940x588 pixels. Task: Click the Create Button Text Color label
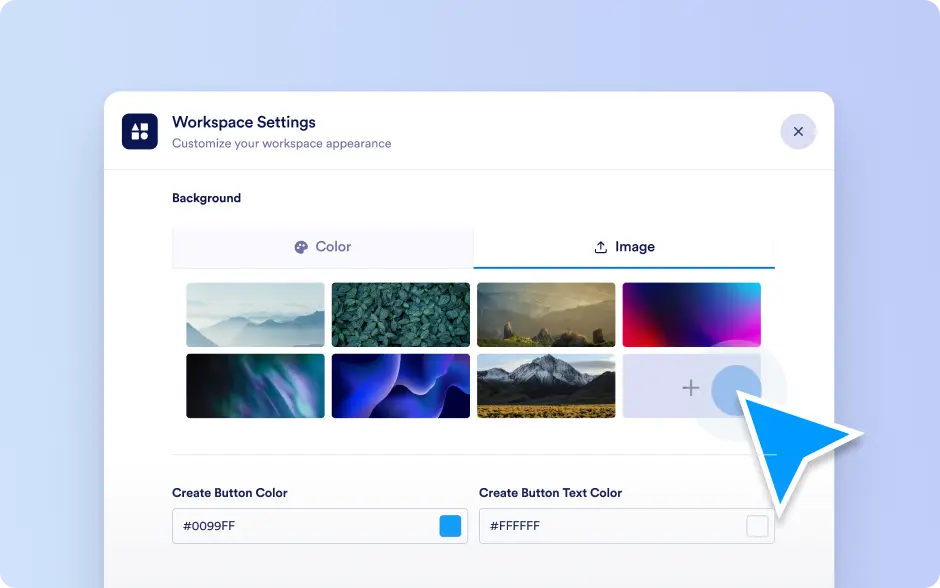click(x=550, y=493)
